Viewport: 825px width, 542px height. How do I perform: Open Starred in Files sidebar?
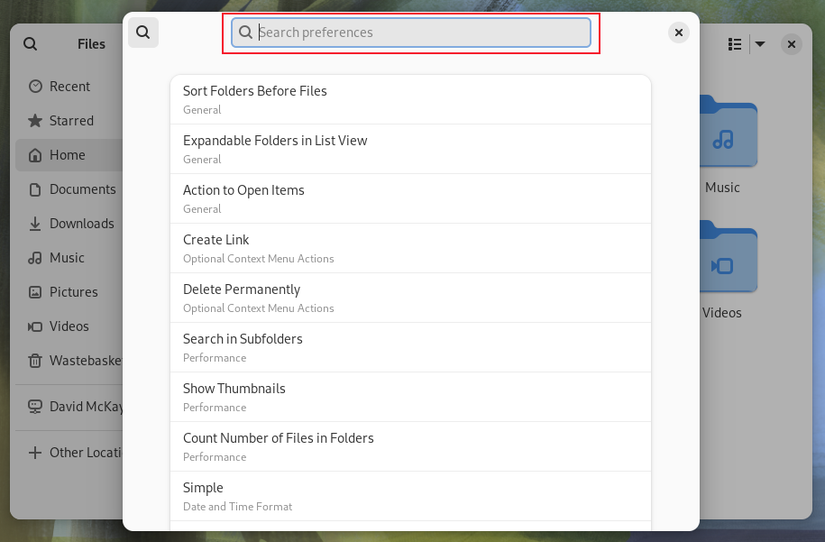pos(69,121)
